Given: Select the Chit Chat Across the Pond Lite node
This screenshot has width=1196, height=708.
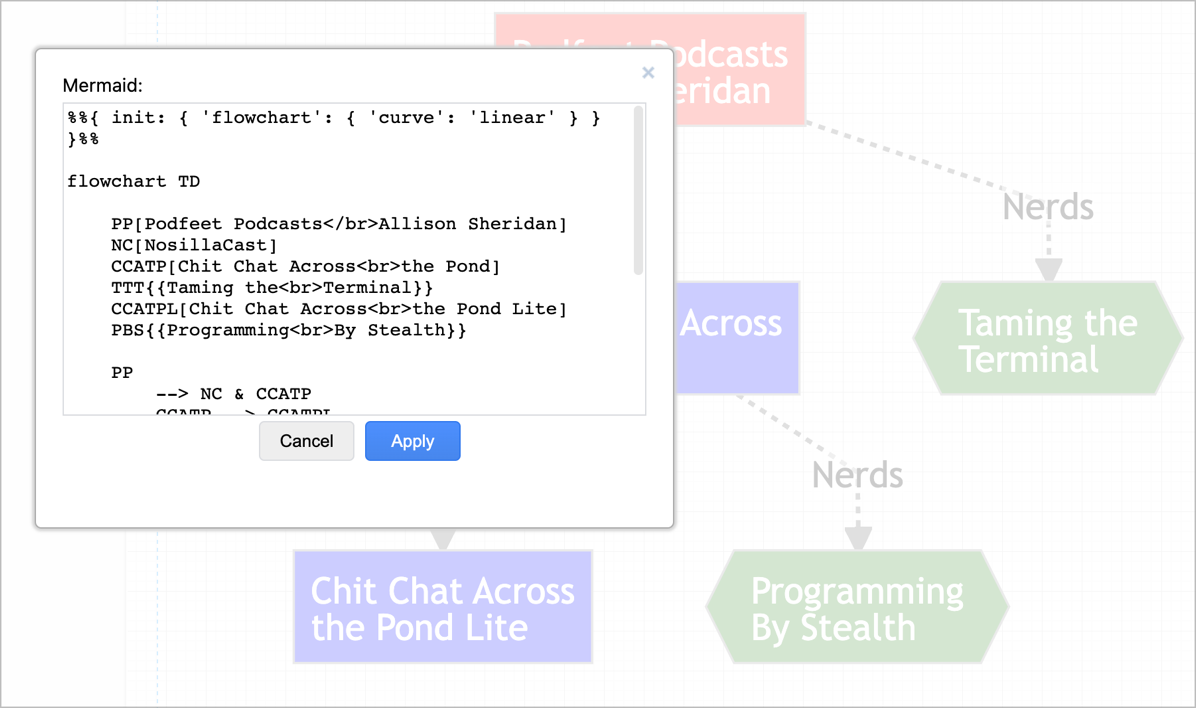Looking at the screenshot, I should [x=442, y=608].
